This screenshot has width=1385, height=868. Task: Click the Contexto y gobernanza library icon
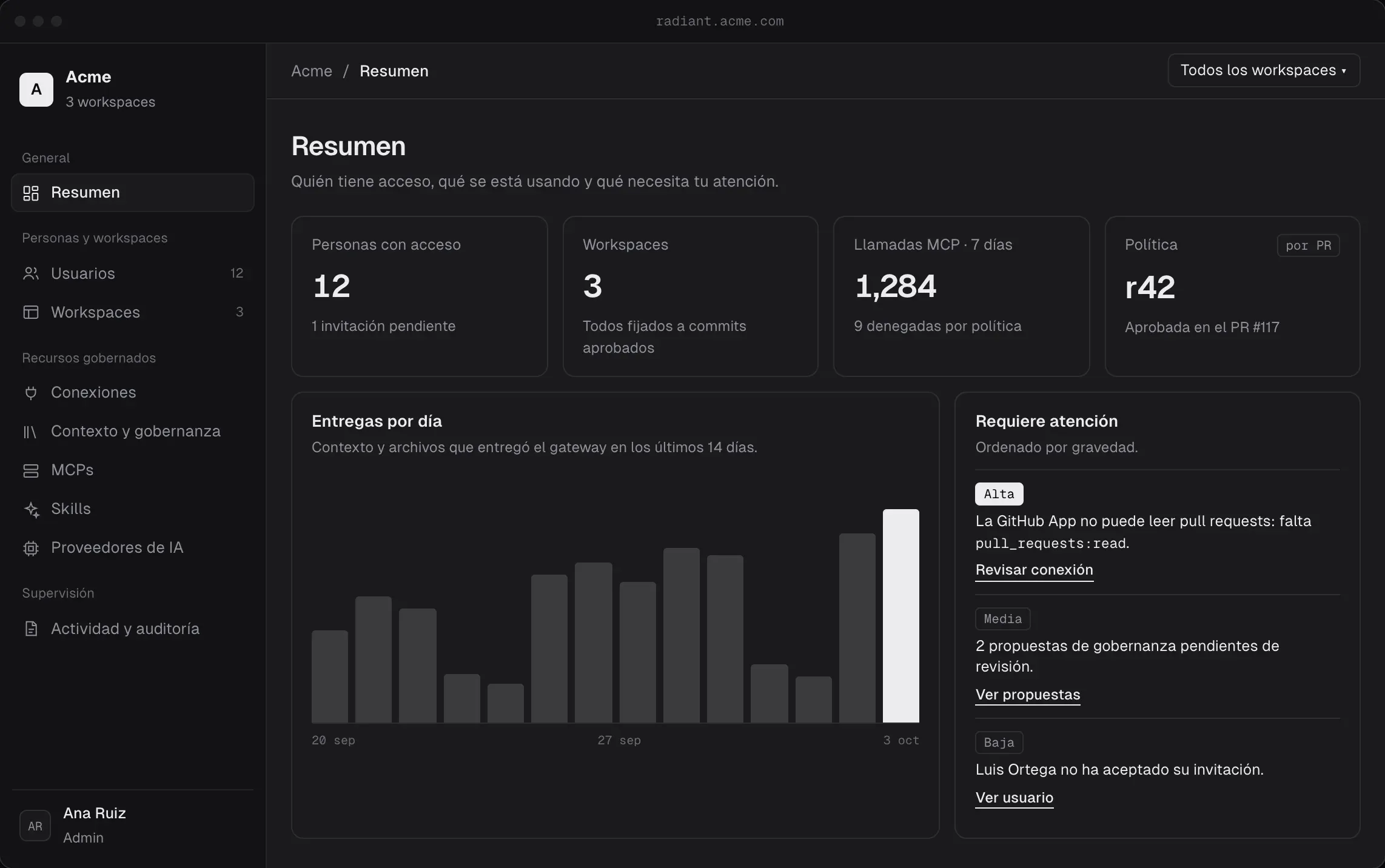[31, 431]
